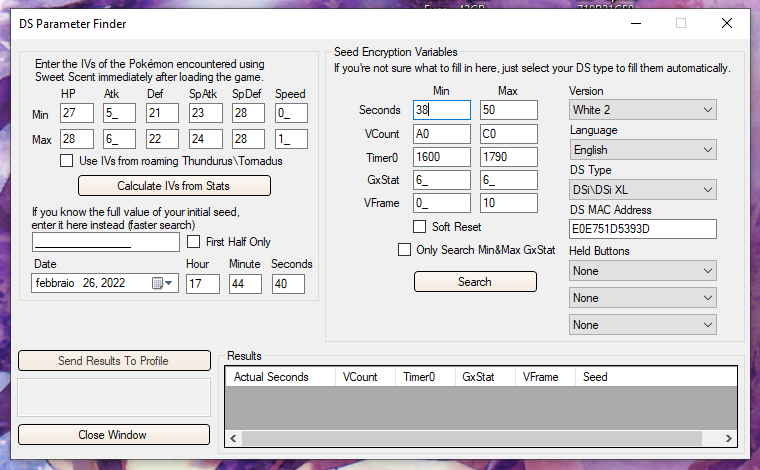This screenshot has width=760, height=470.
Task: Open the Version dropdown showing White 2
Action: pyautogui.click(x=642, y=109)
